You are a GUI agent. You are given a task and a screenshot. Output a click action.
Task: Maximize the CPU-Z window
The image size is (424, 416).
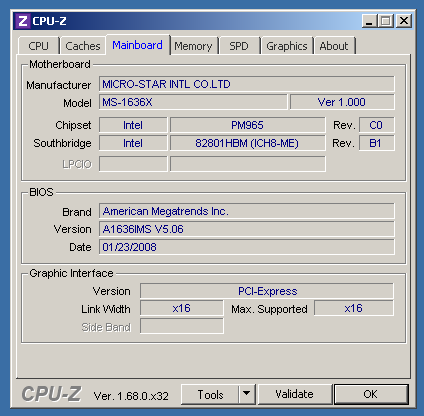pos(386,21)
